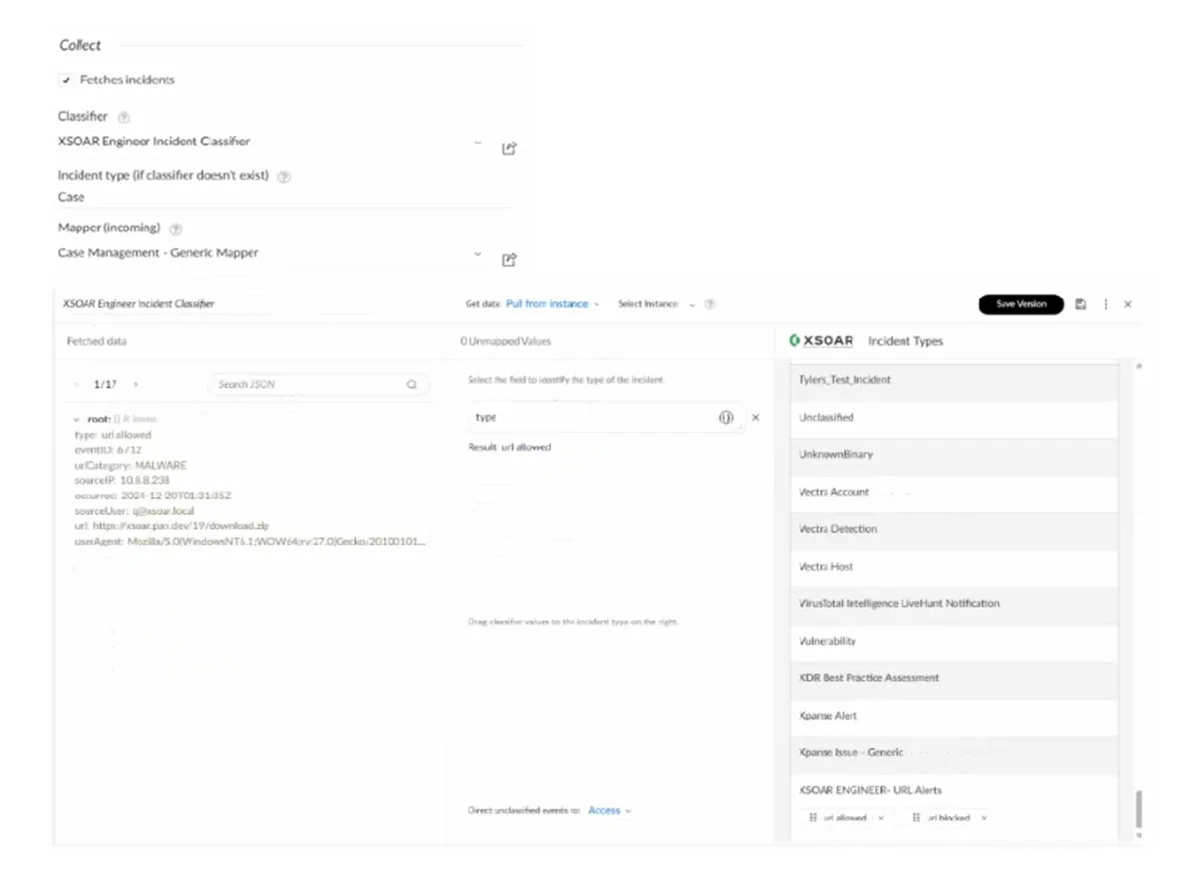Open the Pull from instance dropdown
The height and width of the screenshot is (876, 1199).
tap(552, 303)
